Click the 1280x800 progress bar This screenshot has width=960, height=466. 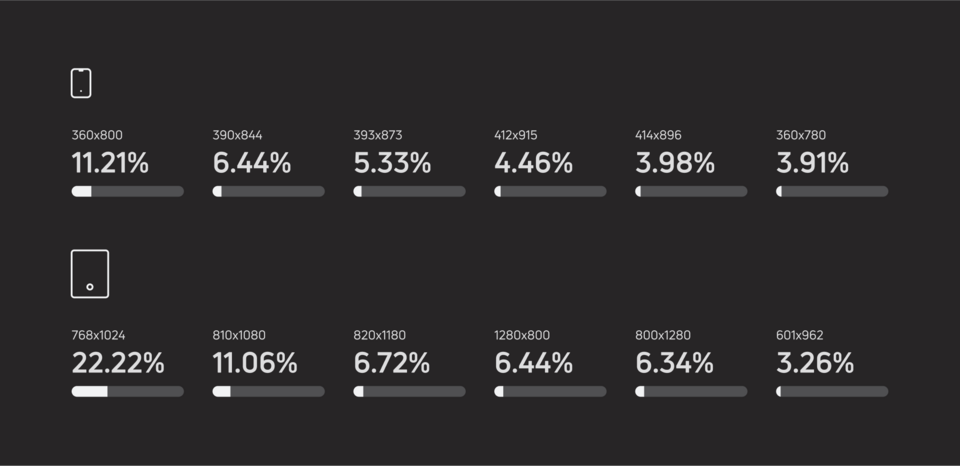point(550,391)
